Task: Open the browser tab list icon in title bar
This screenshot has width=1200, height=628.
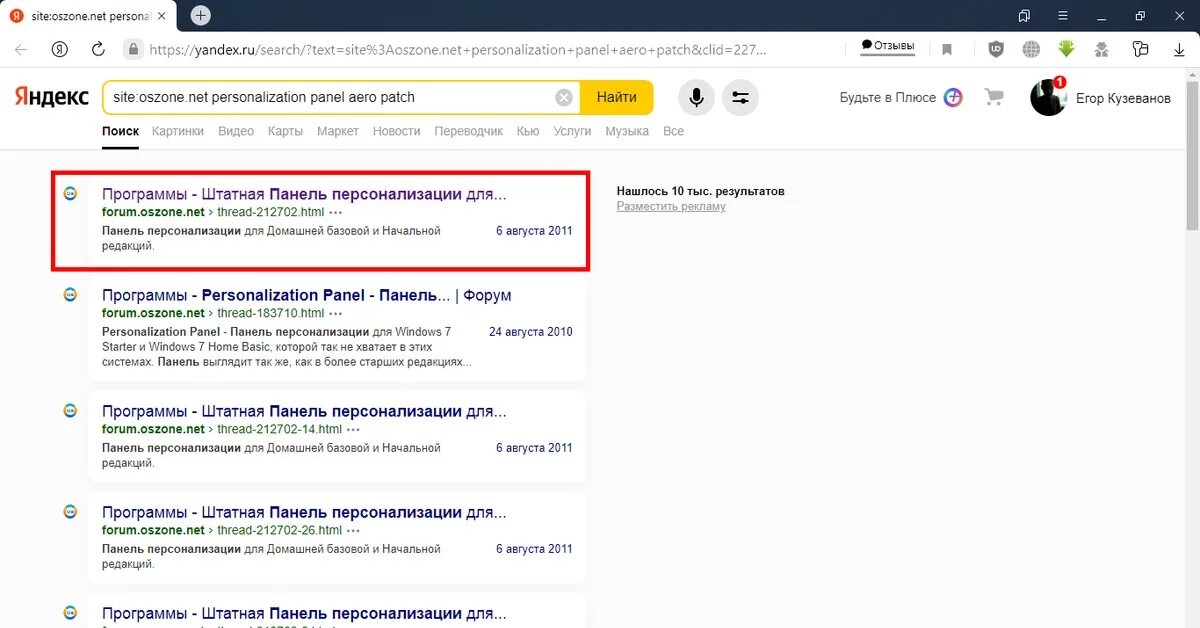Action: (x=1024, y=16)
